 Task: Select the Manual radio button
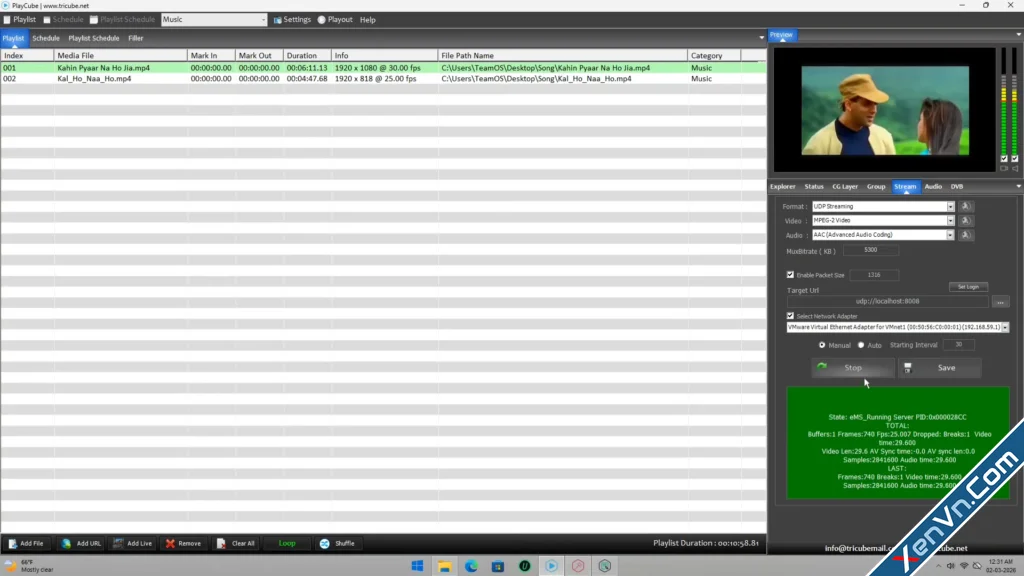pos(822,345)
